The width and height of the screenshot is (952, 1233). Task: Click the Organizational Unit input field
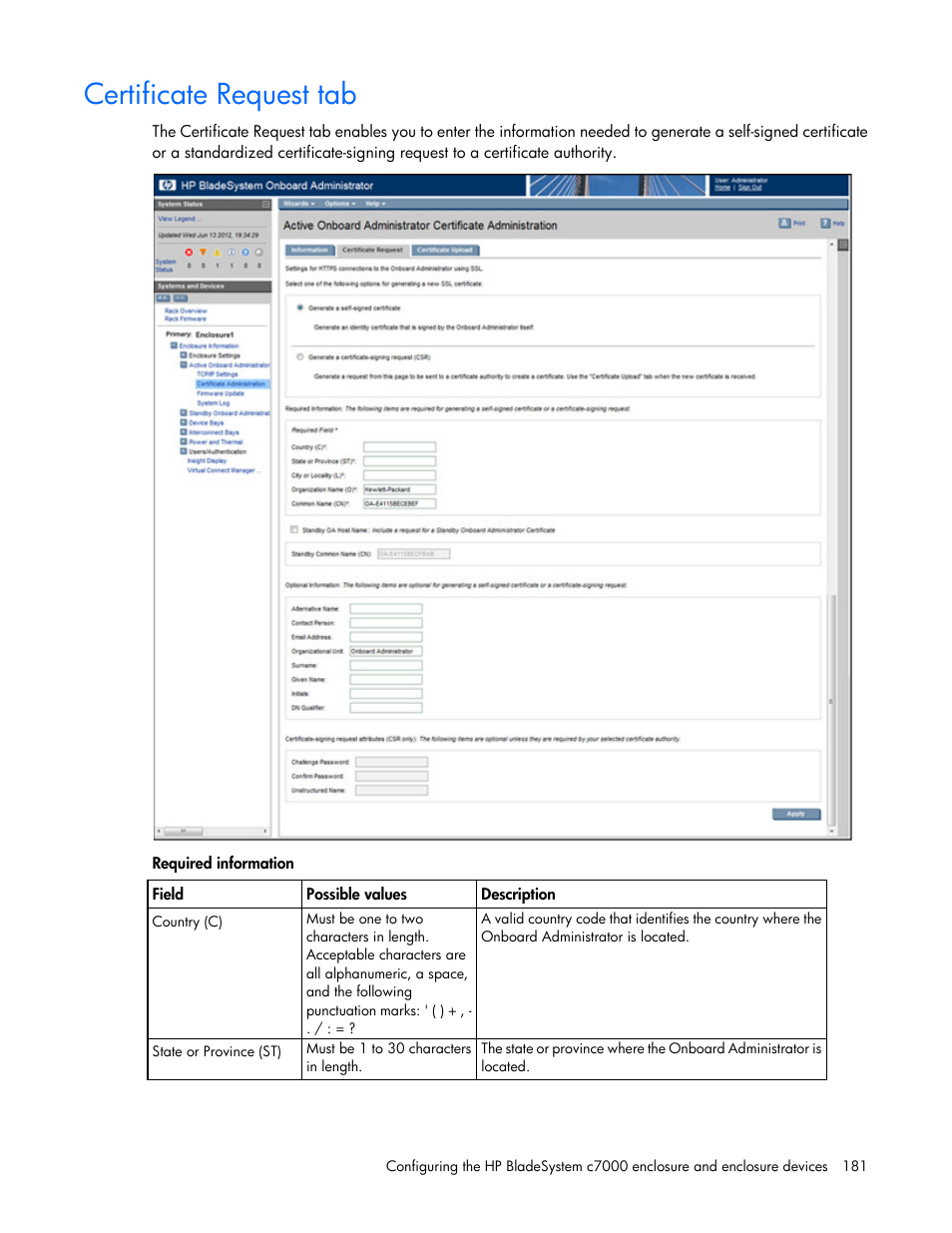385,651
